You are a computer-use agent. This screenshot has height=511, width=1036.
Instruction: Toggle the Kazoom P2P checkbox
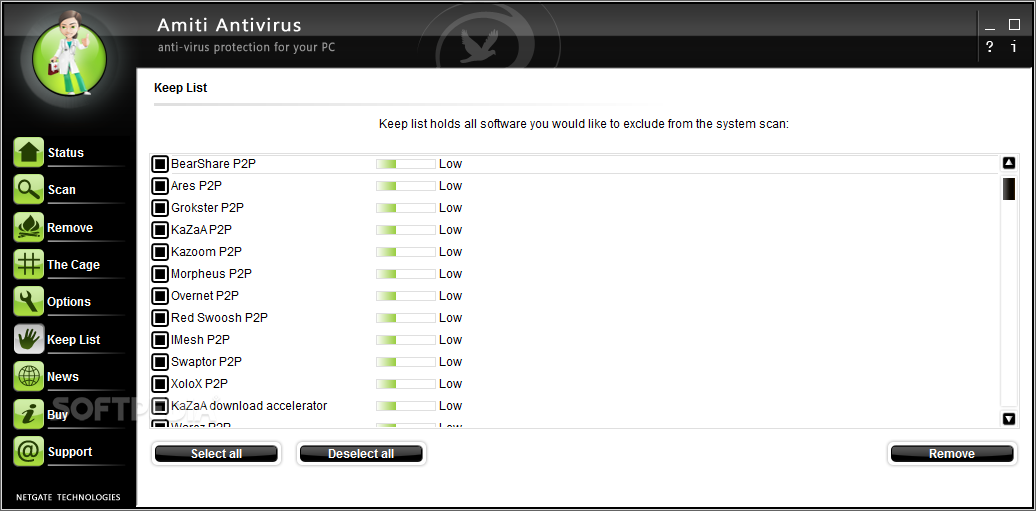pos(160,252)
